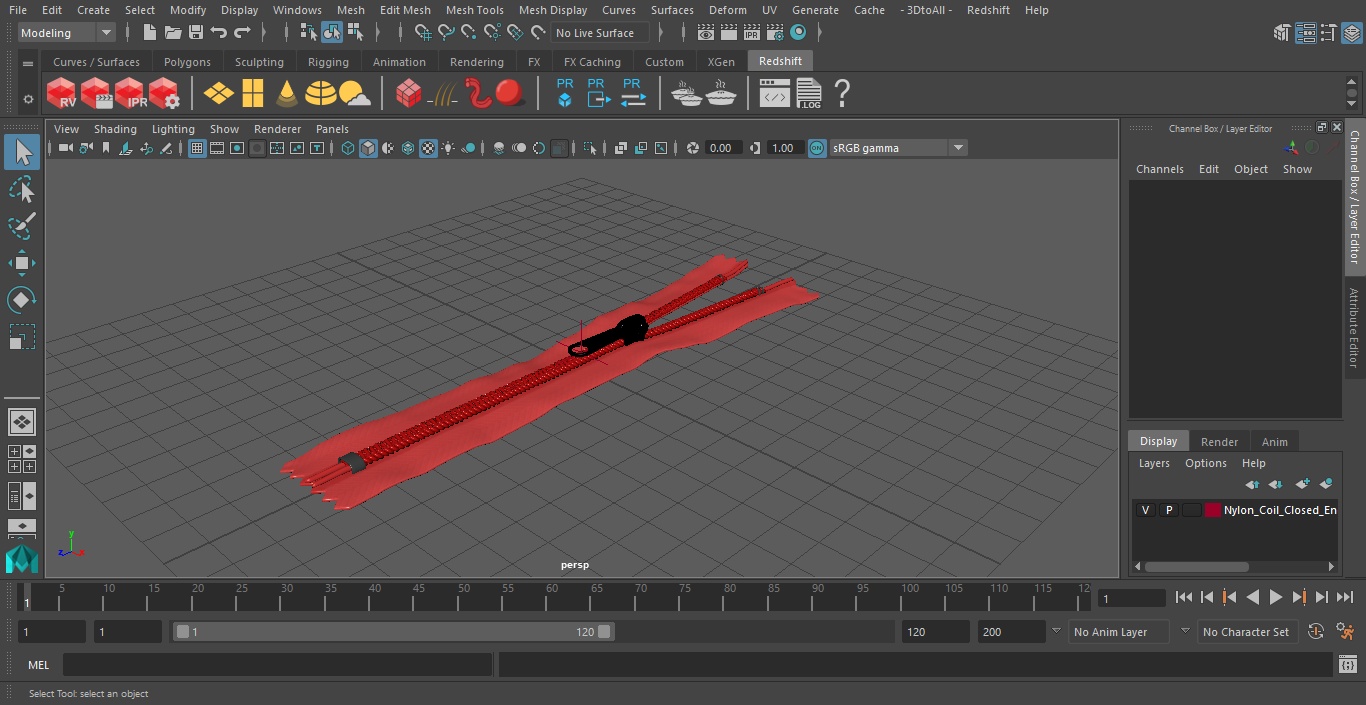Click range slider handle showing 120
Viewport: 1366px width, 705px height.
pyautogui.click(x=605, y=632)
